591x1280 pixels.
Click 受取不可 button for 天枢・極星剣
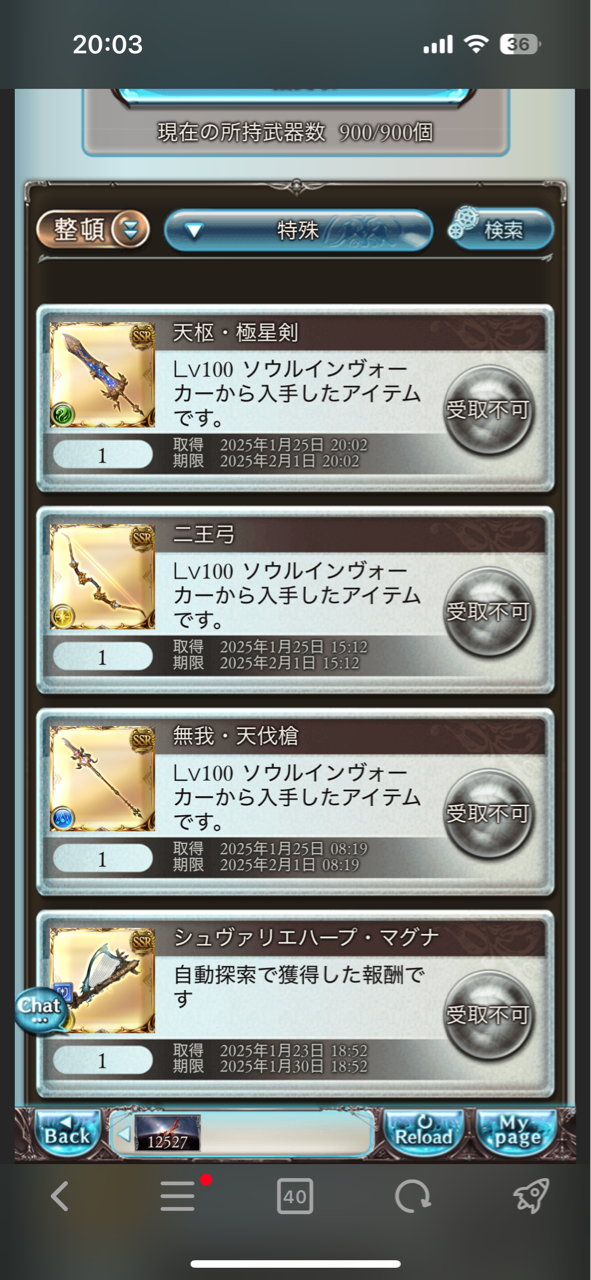488,410
